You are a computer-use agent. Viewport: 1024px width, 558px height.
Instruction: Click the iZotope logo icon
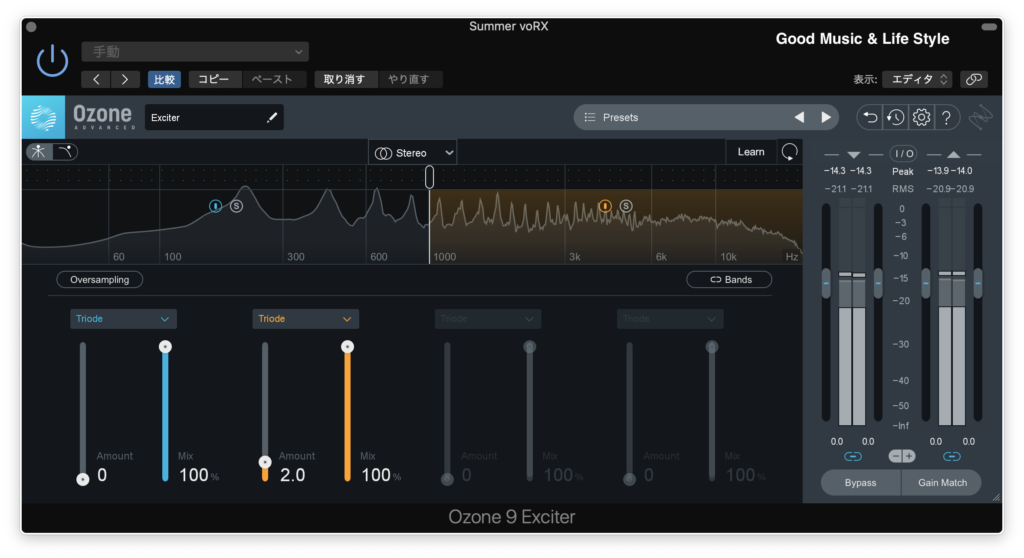pyautogui.click(x=980, y=118)
